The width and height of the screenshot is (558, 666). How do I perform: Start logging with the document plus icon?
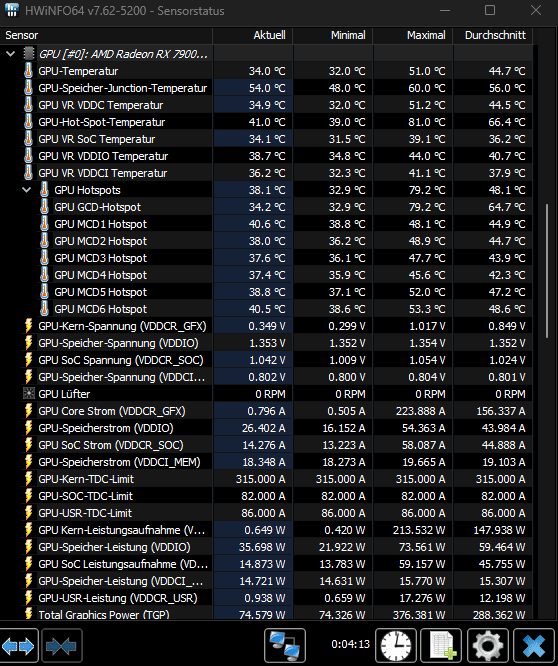(x=442, y=646)
